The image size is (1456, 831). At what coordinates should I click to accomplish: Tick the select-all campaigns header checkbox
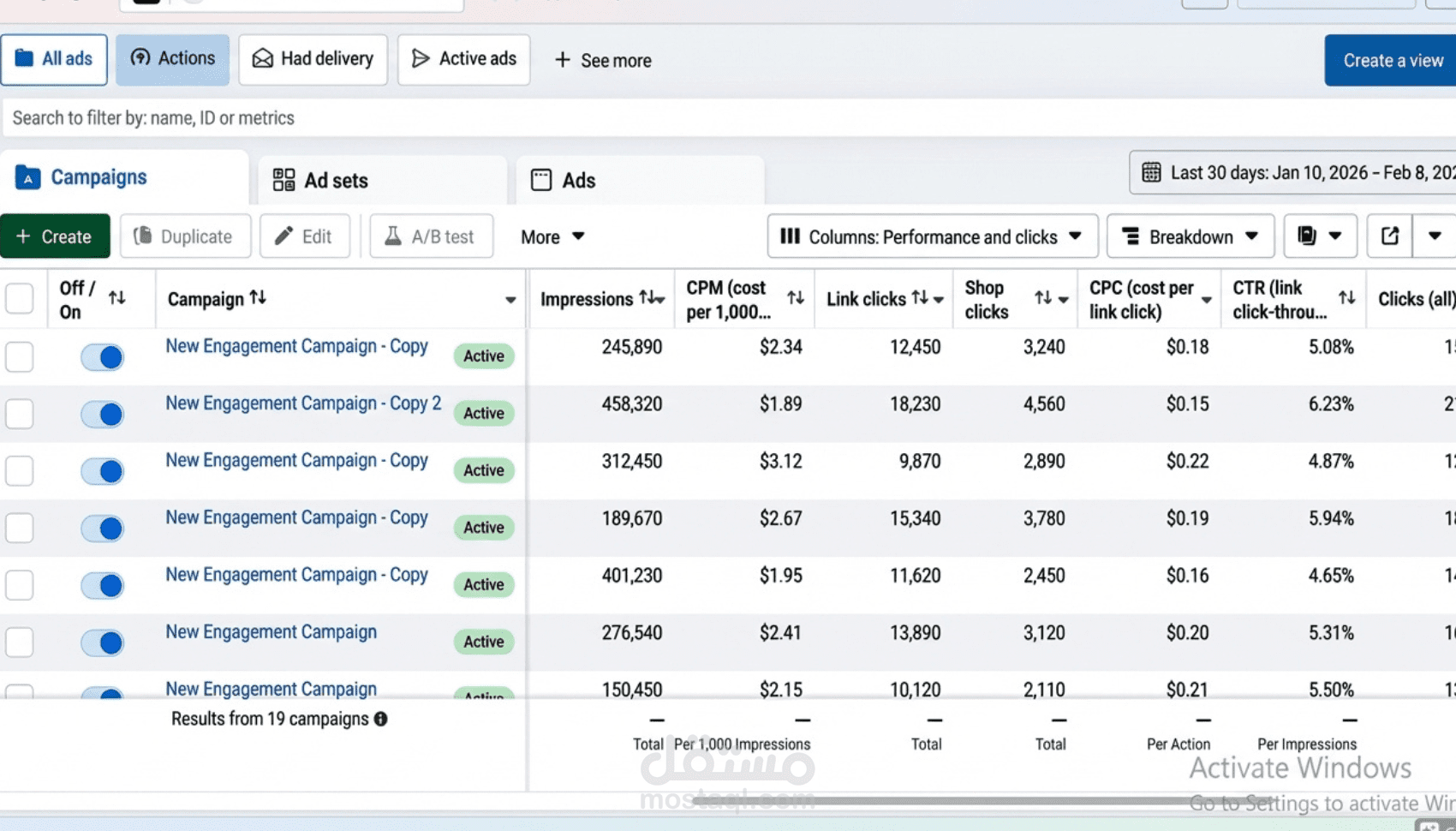20,299
